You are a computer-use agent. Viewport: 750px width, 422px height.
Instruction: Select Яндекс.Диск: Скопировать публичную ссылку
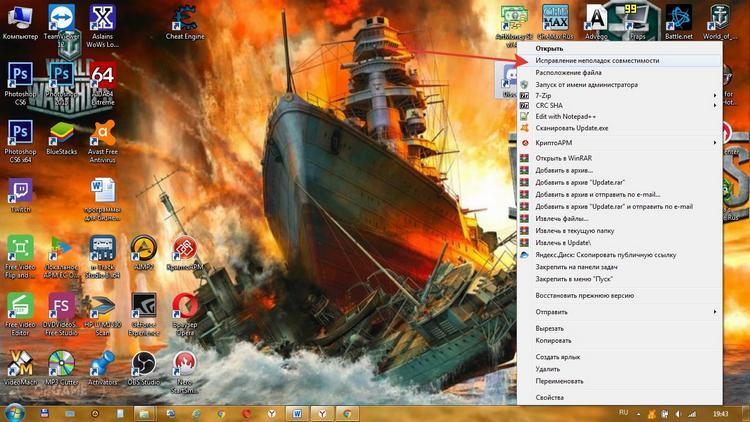(x=620, y=255)
